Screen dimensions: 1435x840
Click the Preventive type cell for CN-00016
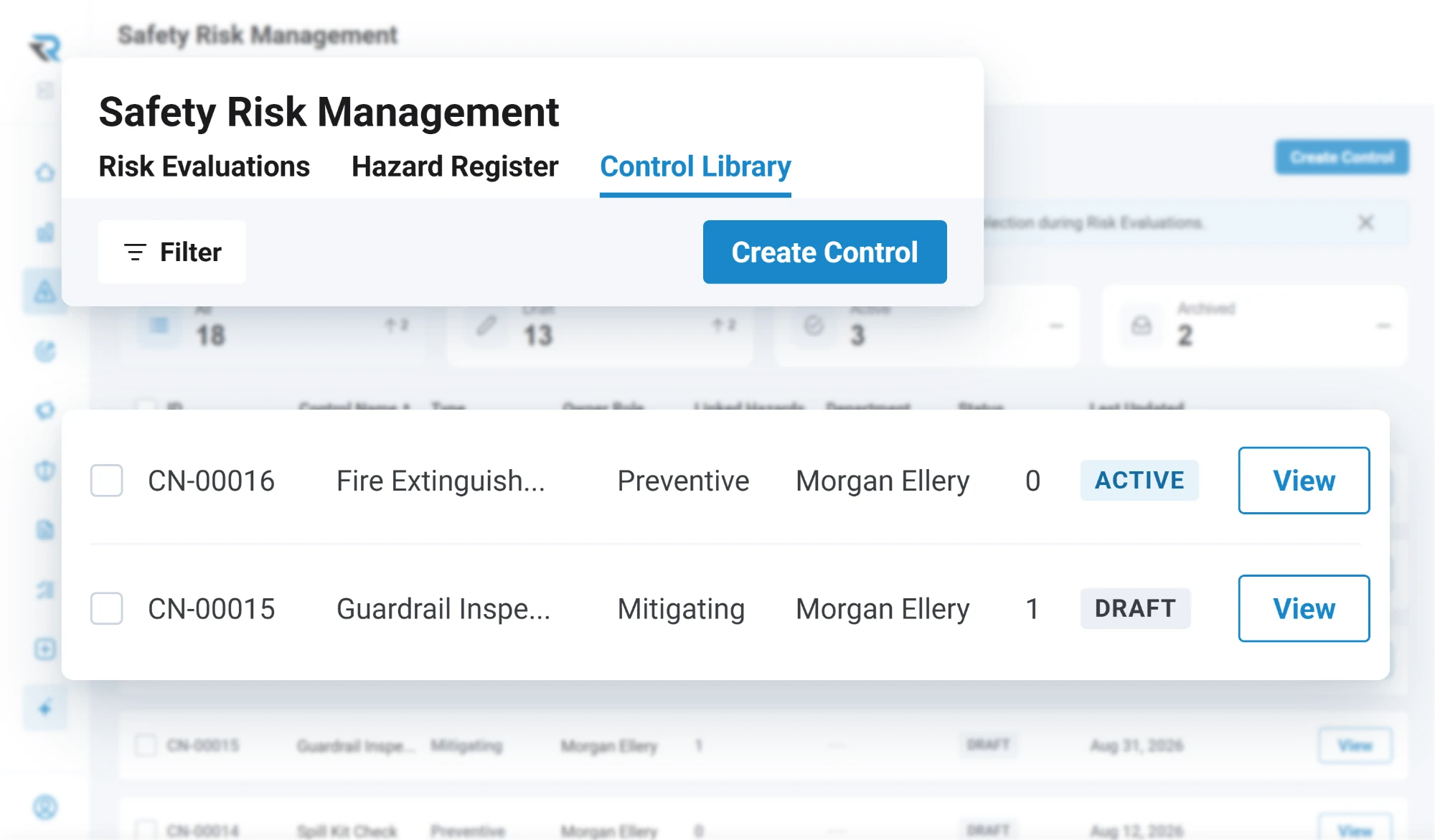click(683, 481)
